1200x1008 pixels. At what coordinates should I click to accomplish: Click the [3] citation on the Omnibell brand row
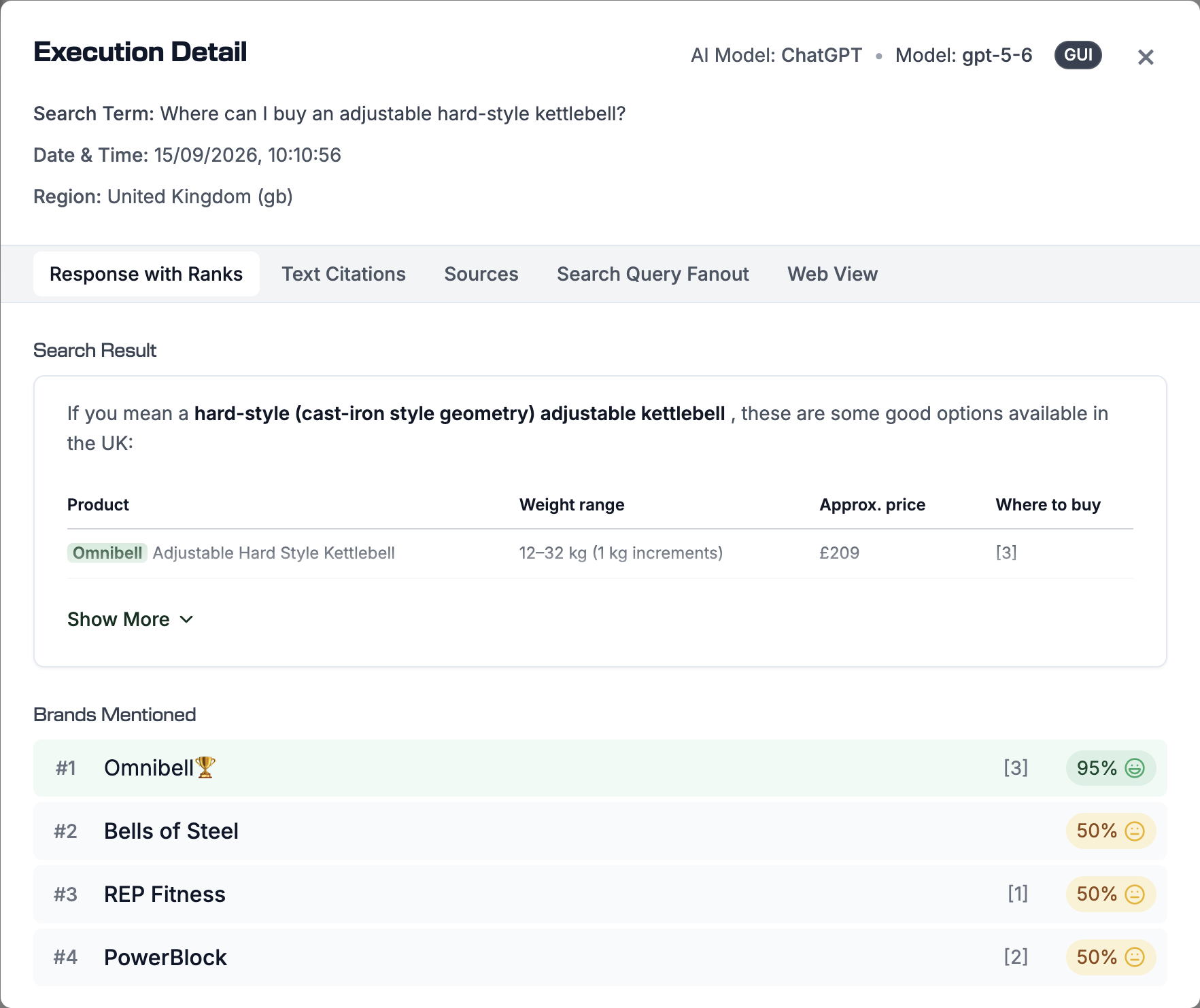1016,768
